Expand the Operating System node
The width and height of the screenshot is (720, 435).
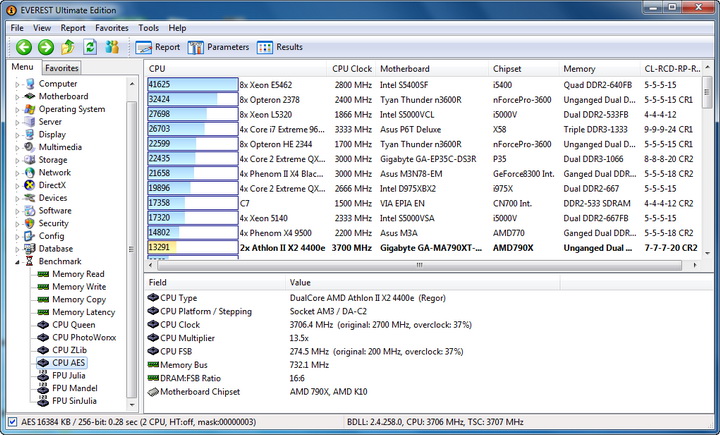(17, 109)
